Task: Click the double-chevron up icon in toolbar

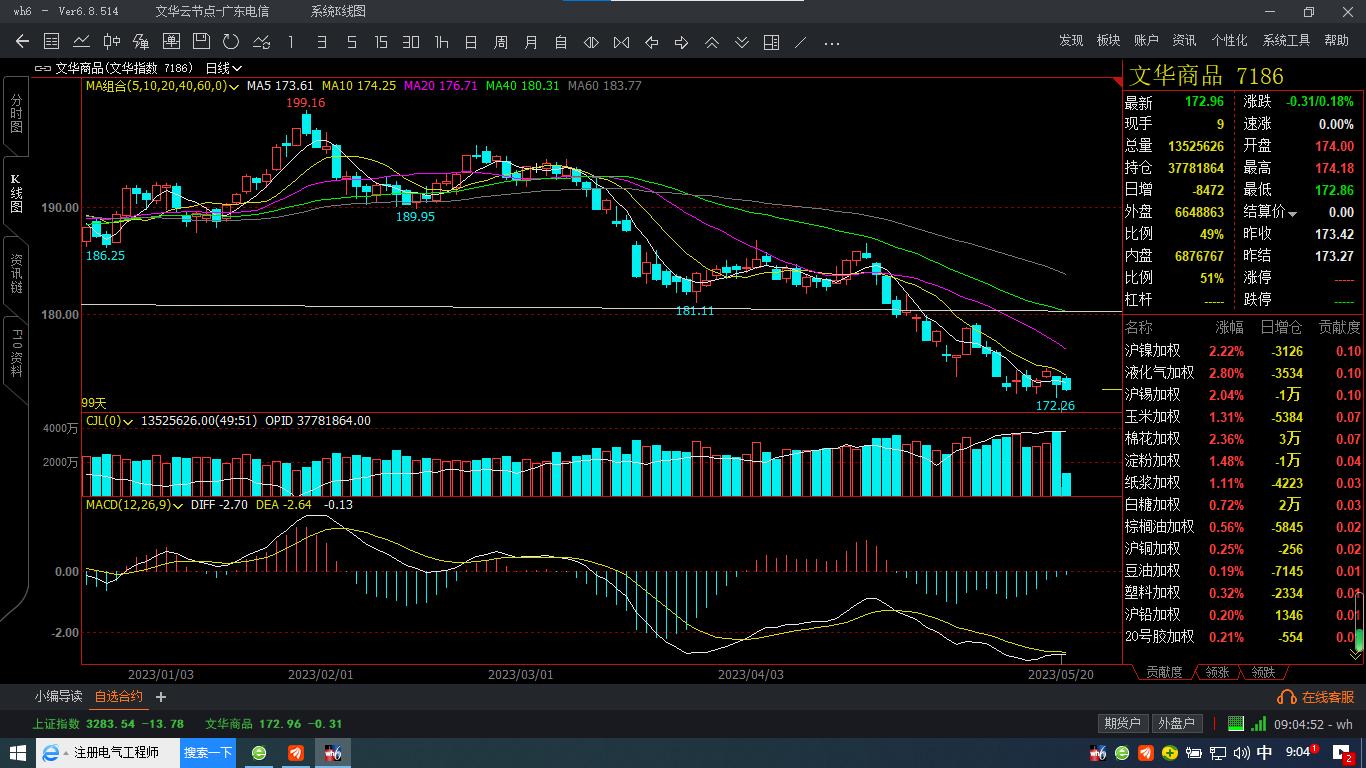Action: click(x=712, y=42)
